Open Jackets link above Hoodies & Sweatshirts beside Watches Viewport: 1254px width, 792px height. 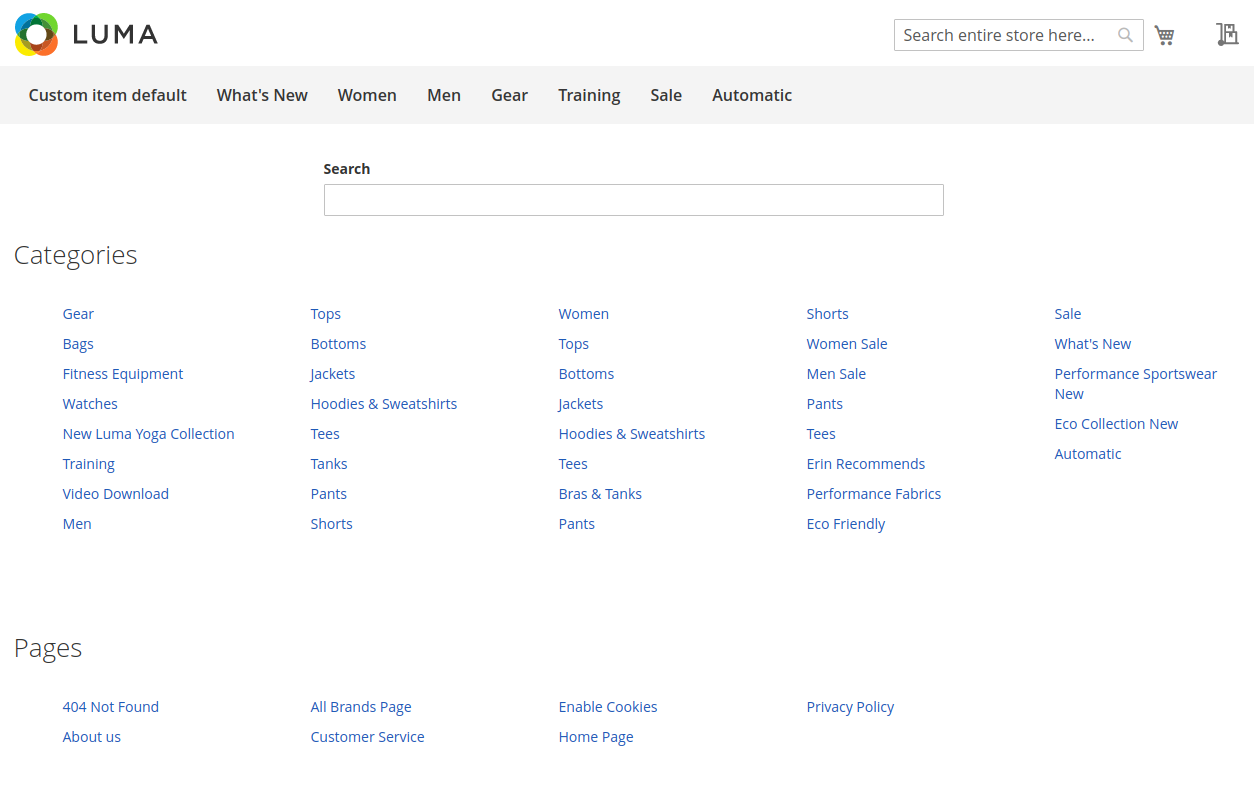(333, 374)
